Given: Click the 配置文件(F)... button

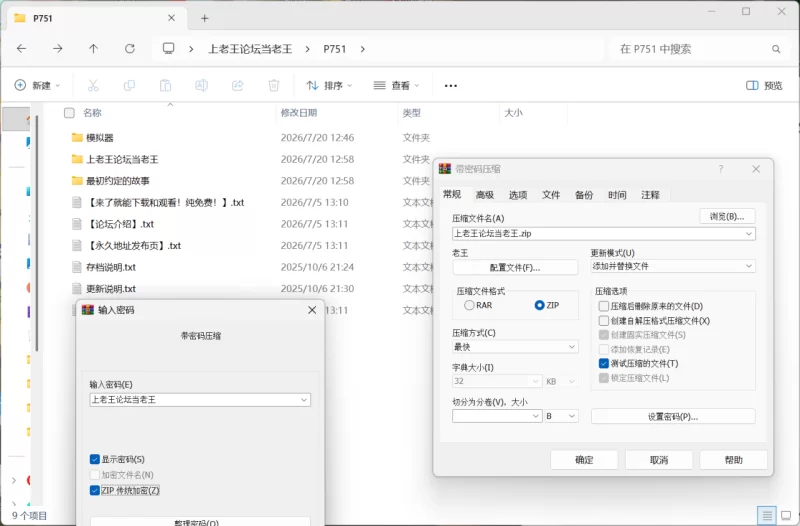Looking at the screenshot, I should tap(515, 267).
